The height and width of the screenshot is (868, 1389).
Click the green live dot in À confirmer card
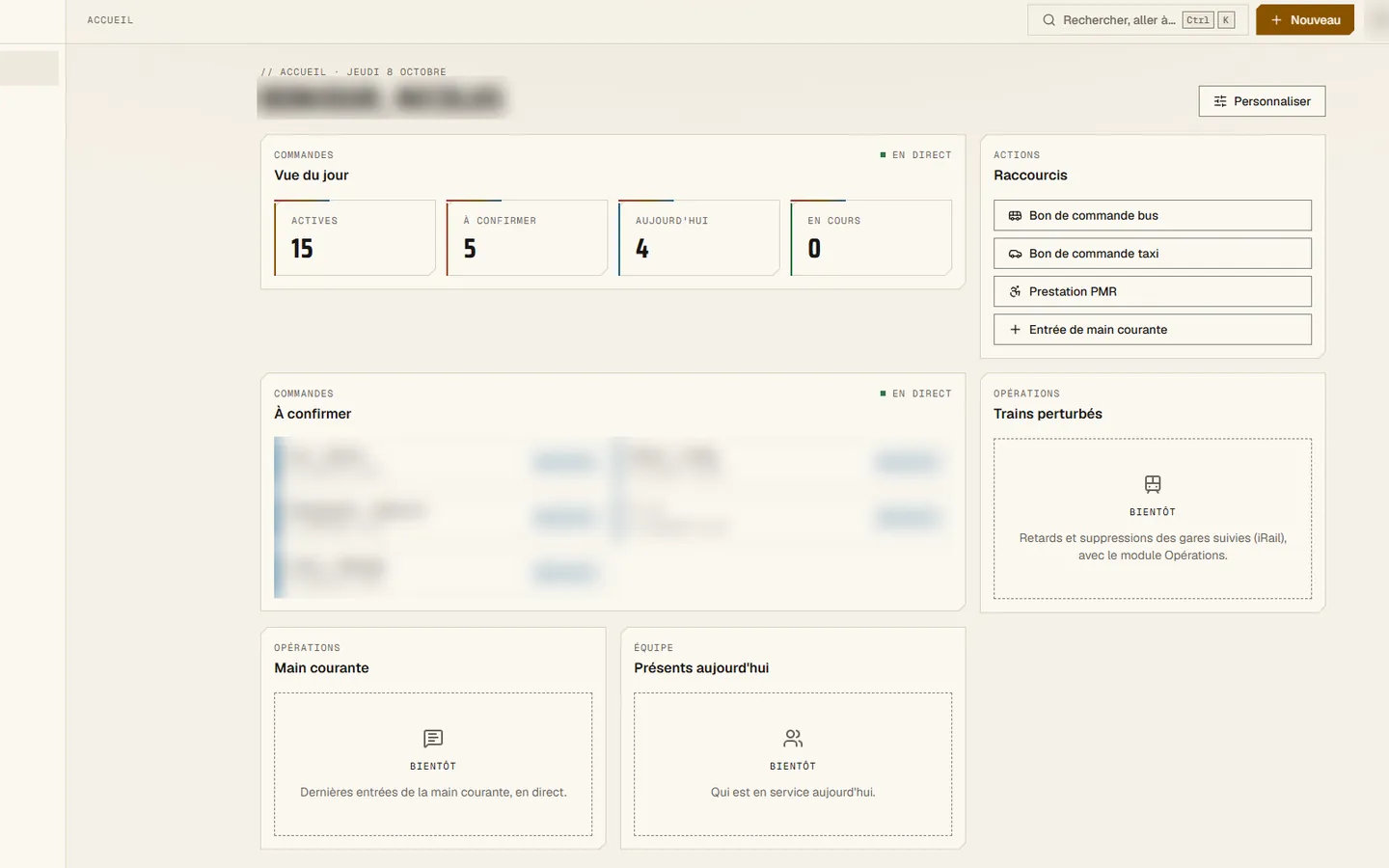click(883, 393)
